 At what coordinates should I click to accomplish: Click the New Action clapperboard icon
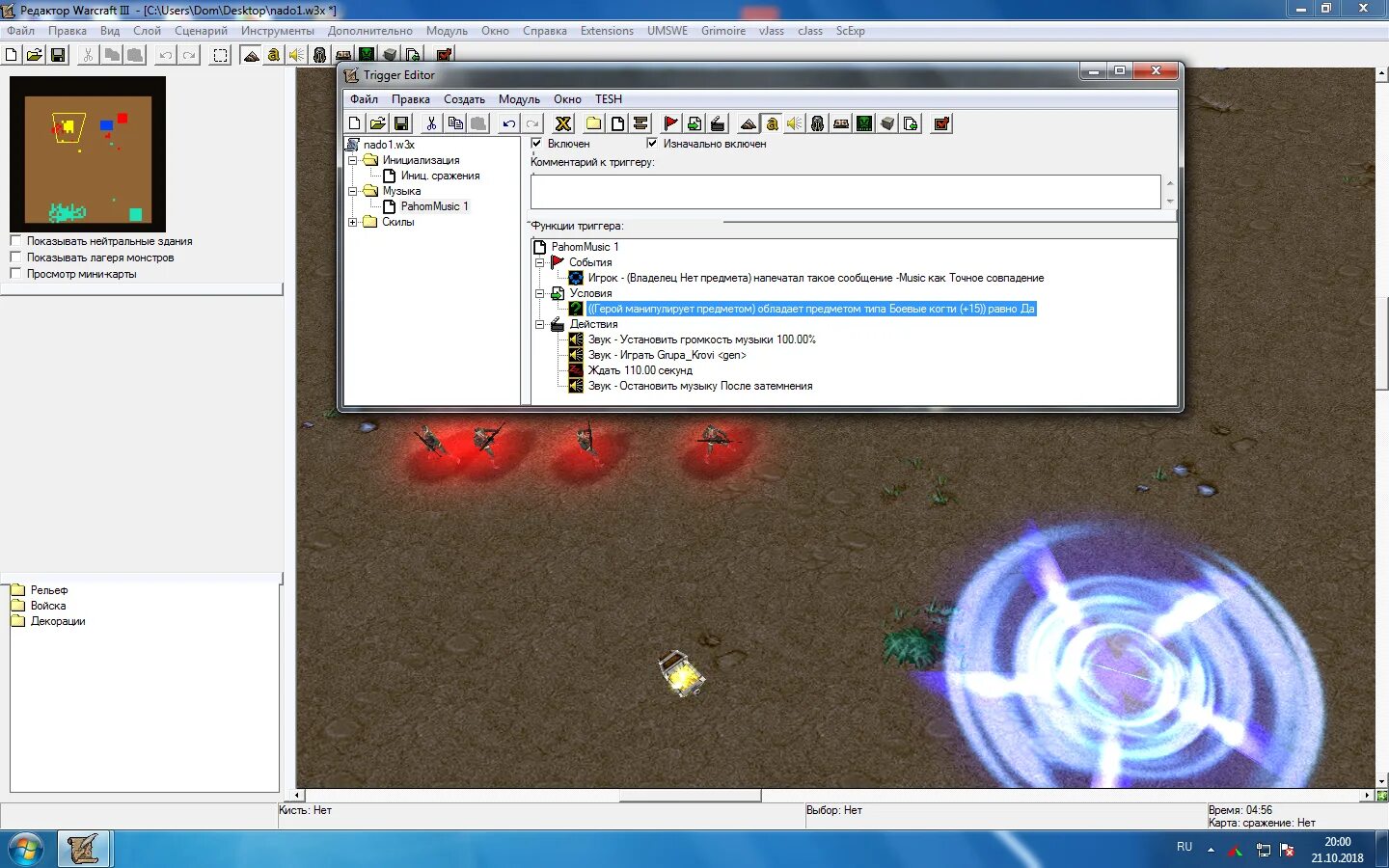(x=718, y=123)
